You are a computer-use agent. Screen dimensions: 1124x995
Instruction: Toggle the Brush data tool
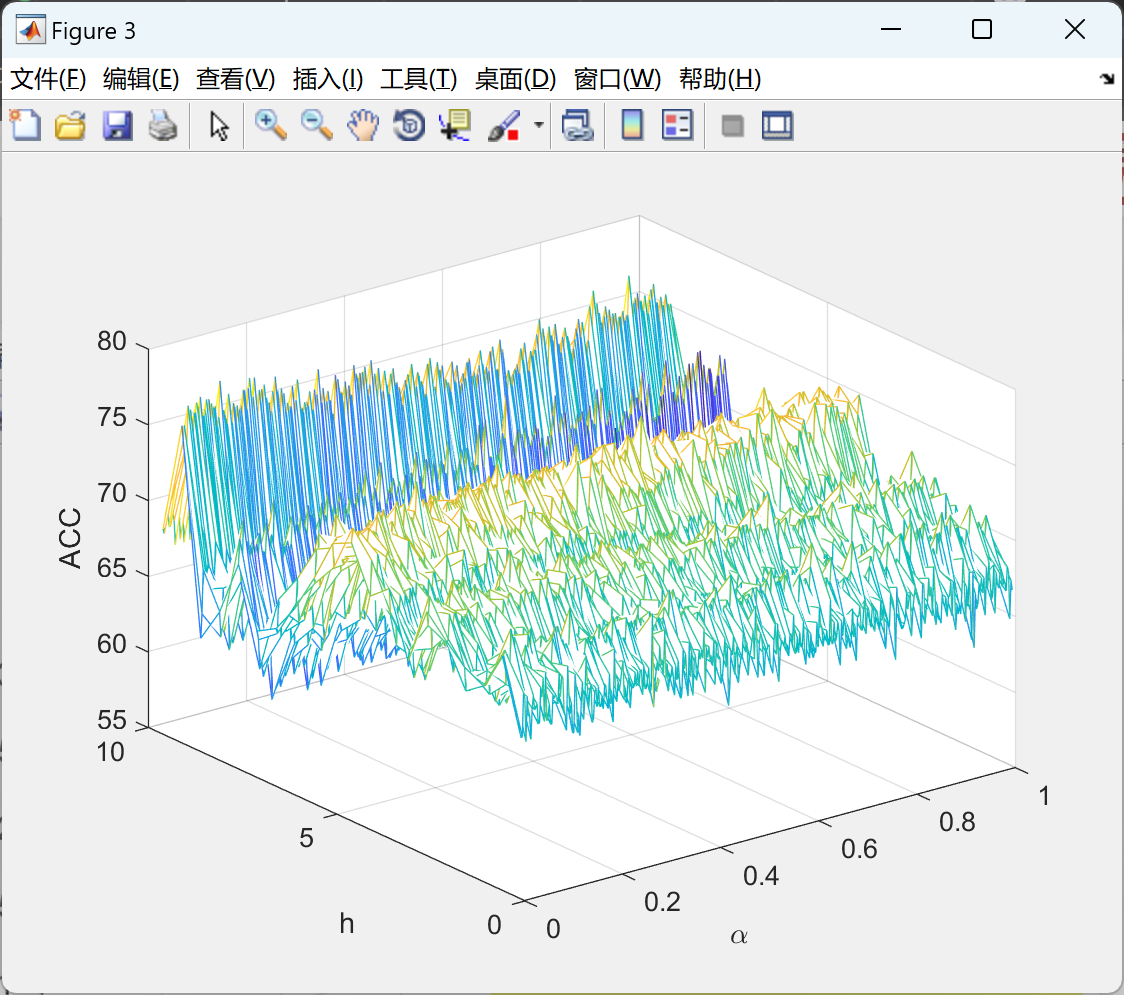pyautogui.click(x=504, y=125)
